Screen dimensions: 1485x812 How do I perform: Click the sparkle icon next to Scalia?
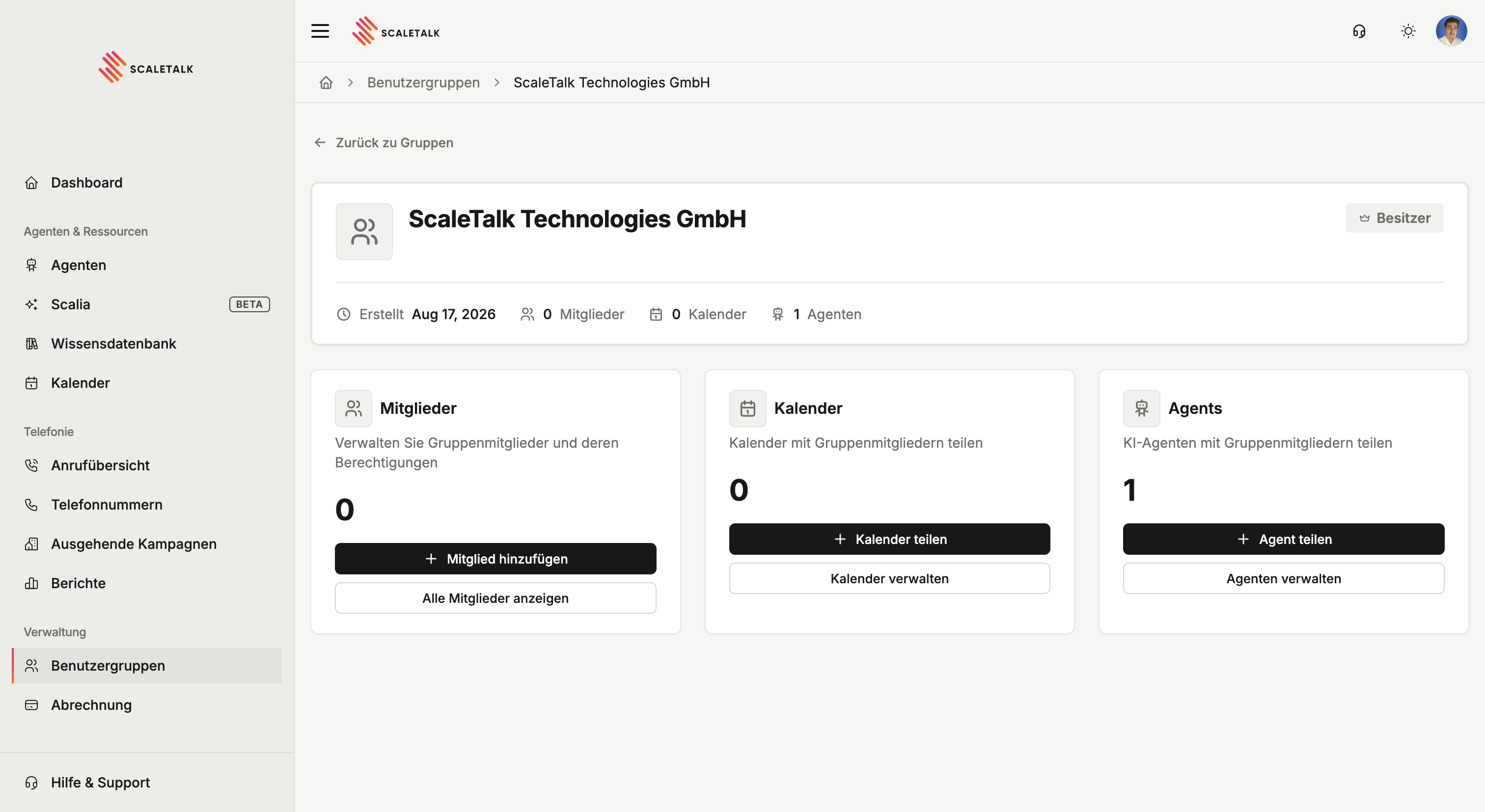(x=32, y=304)
